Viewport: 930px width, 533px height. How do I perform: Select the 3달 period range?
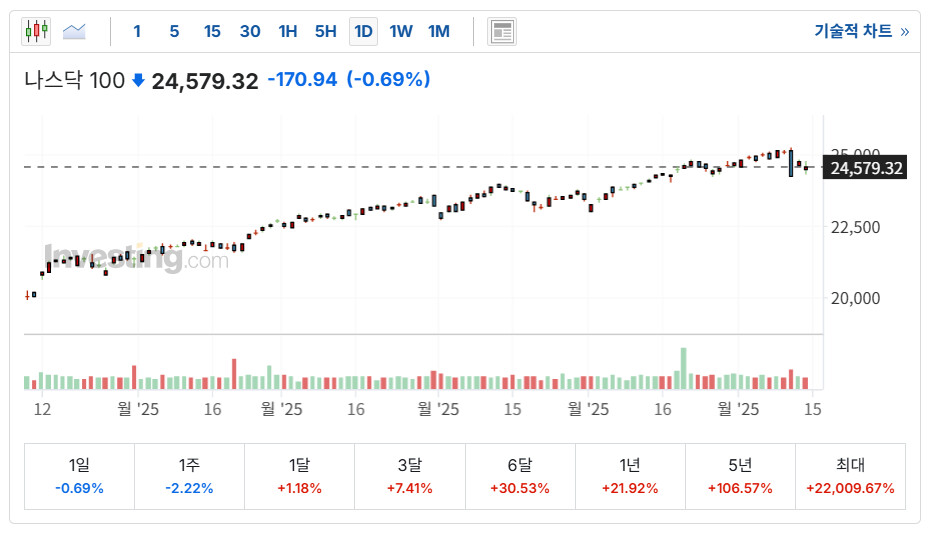pos(409,476)
